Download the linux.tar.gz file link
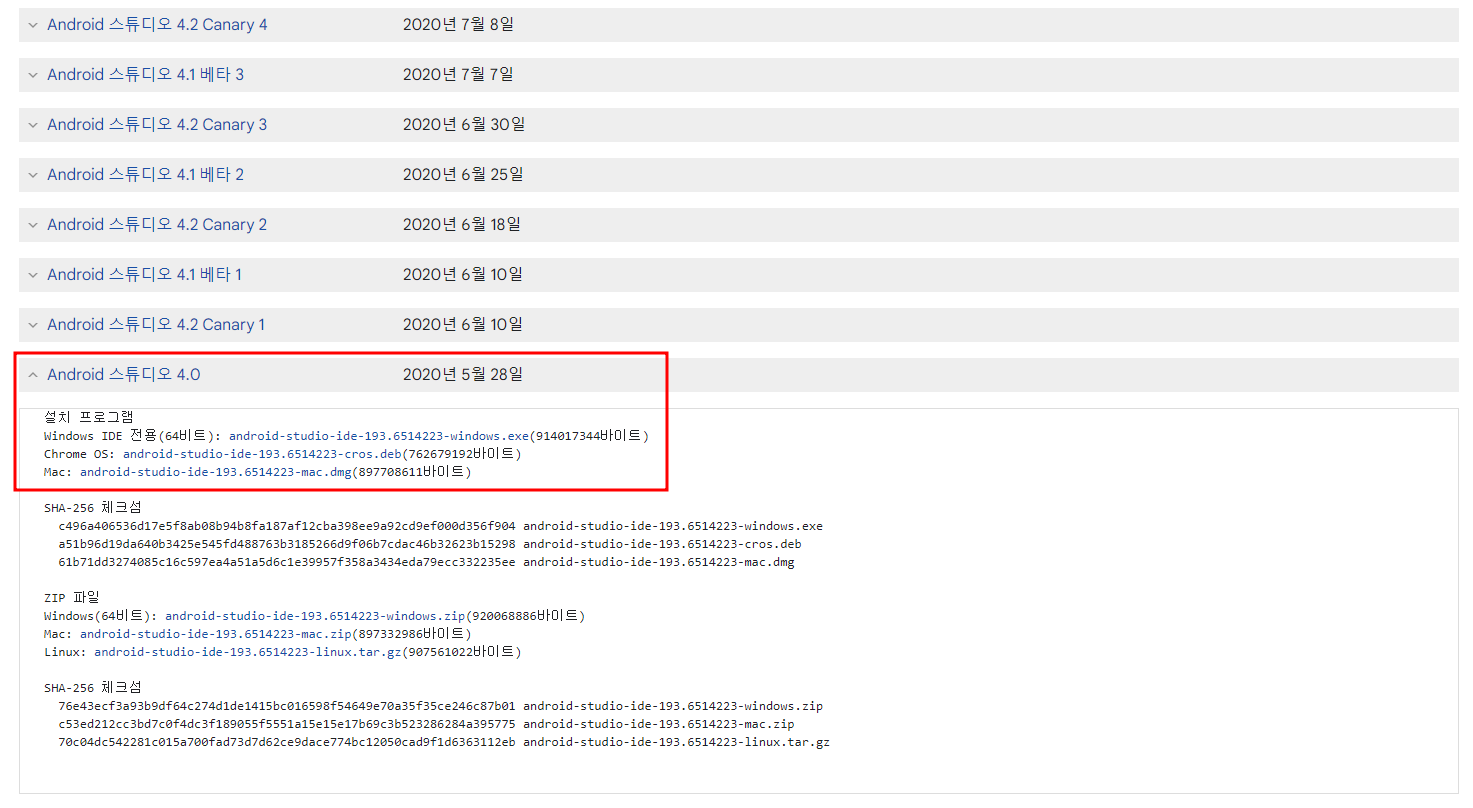Image resolution: width=1473 pixels, height=808 pixels. tap(248, 652)
